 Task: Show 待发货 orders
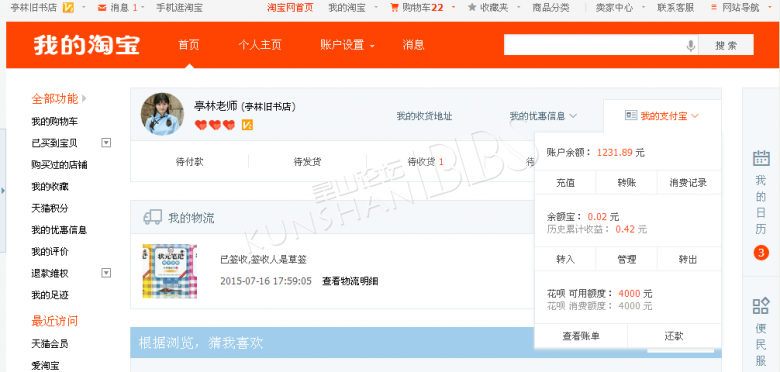pyautogui.click(x=307, y=162)
